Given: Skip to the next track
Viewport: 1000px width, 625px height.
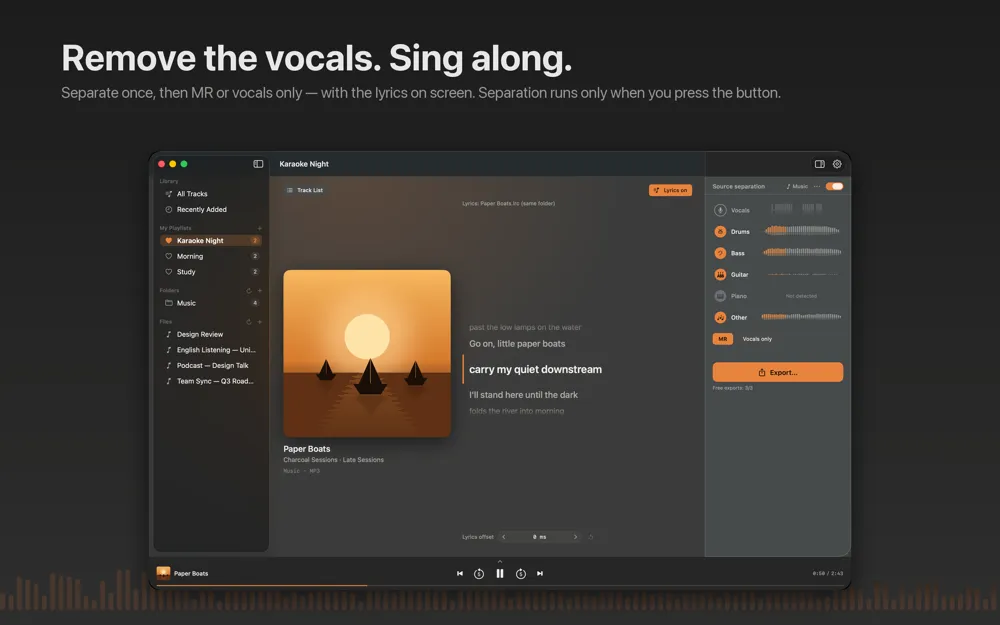Looking at the screenshot, I should (x=540, y=573).
